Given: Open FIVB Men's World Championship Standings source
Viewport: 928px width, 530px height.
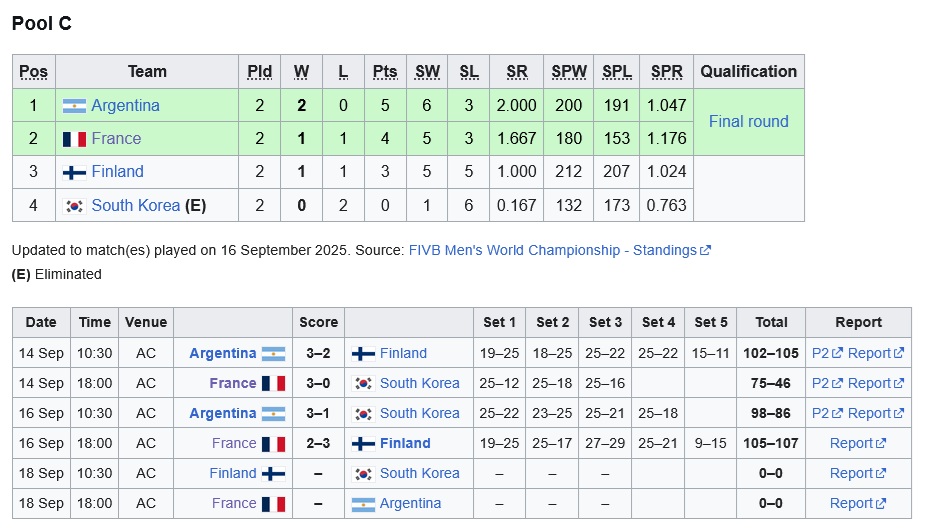Looking at the screenshot, I should pos(553,251).
